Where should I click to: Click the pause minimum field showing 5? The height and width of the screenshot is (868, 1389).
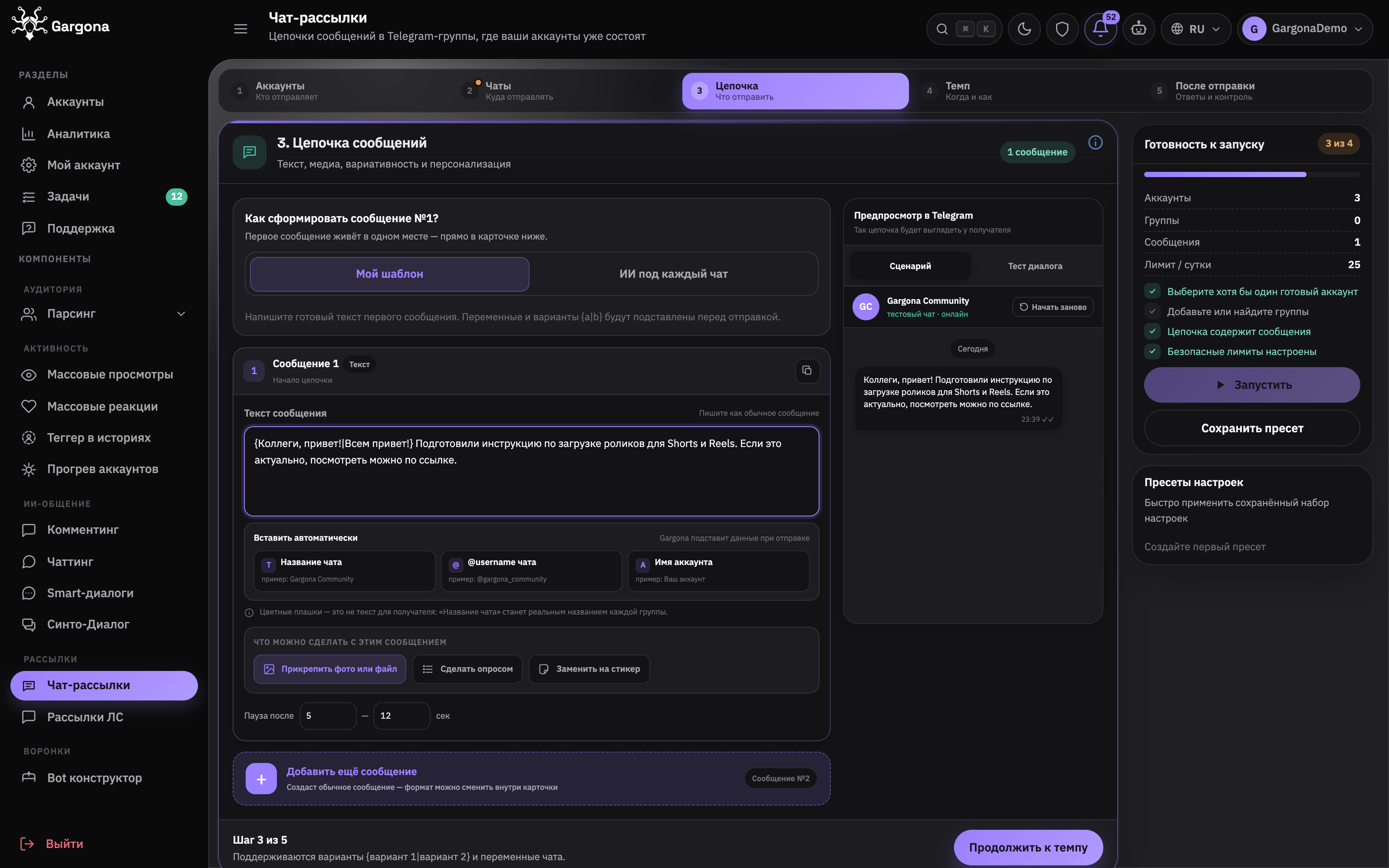pyautogui.click(x=328, y=716)
